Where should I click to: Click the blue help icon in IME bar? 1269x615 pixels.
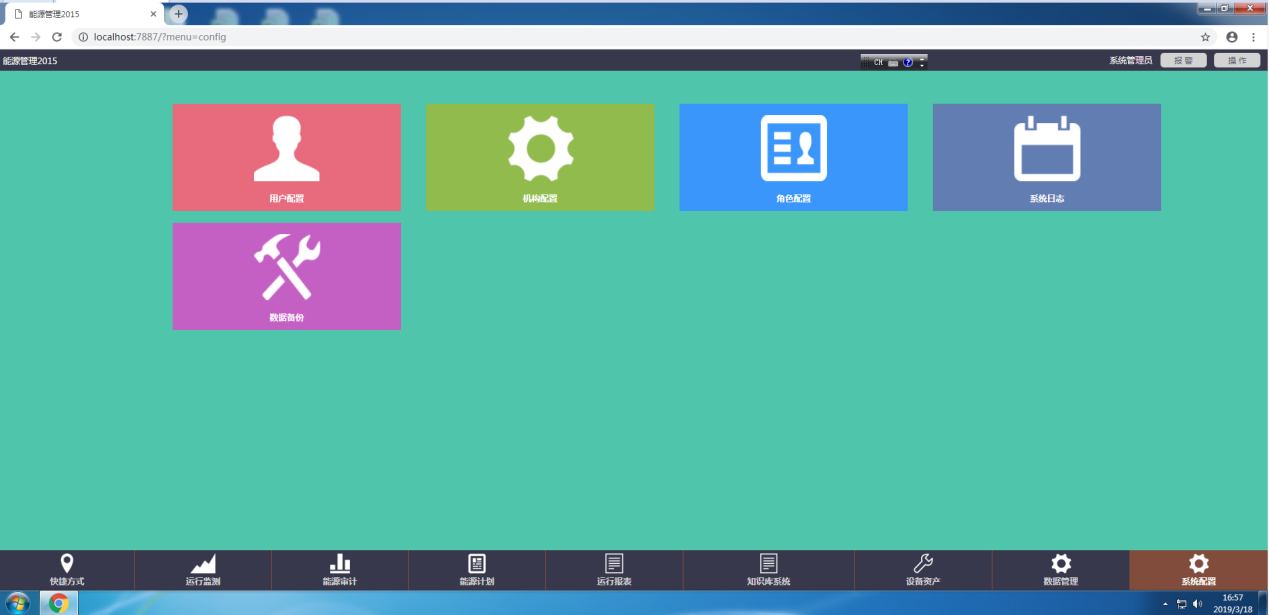[908, 62]
